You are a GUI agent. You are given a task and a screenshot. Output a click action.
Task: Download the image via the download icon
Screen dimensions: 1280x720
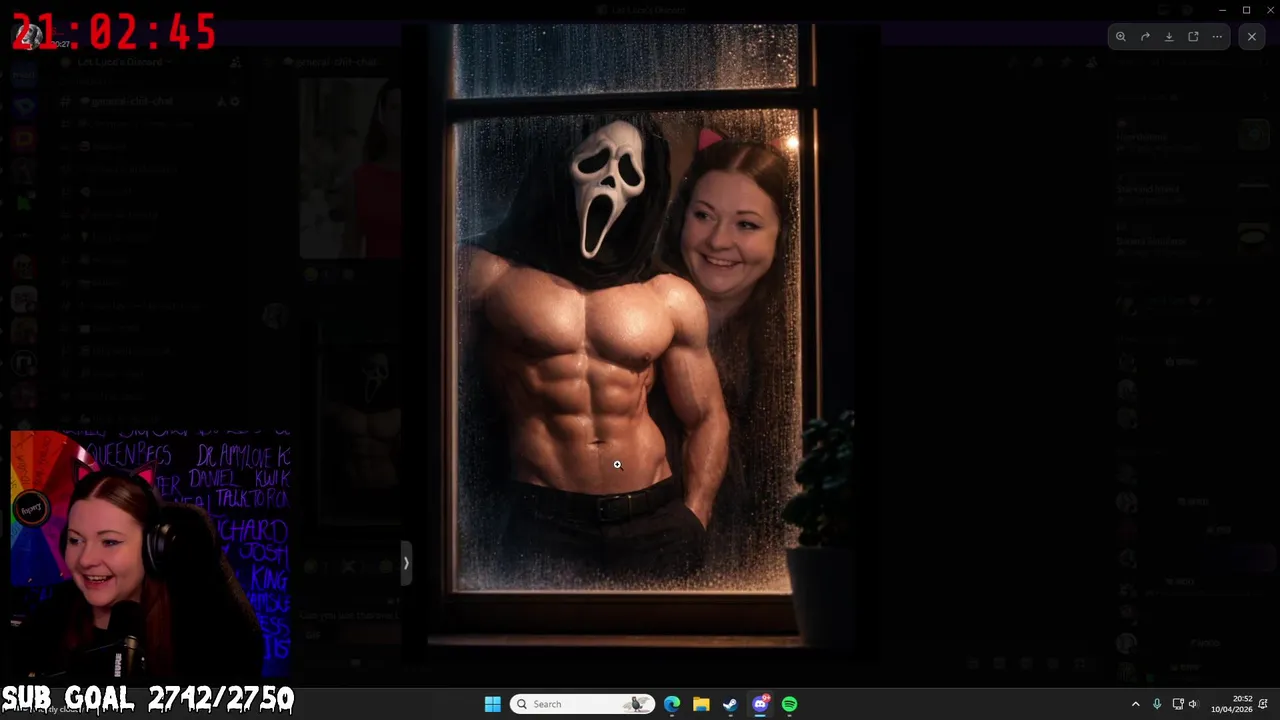point(1169,37)
